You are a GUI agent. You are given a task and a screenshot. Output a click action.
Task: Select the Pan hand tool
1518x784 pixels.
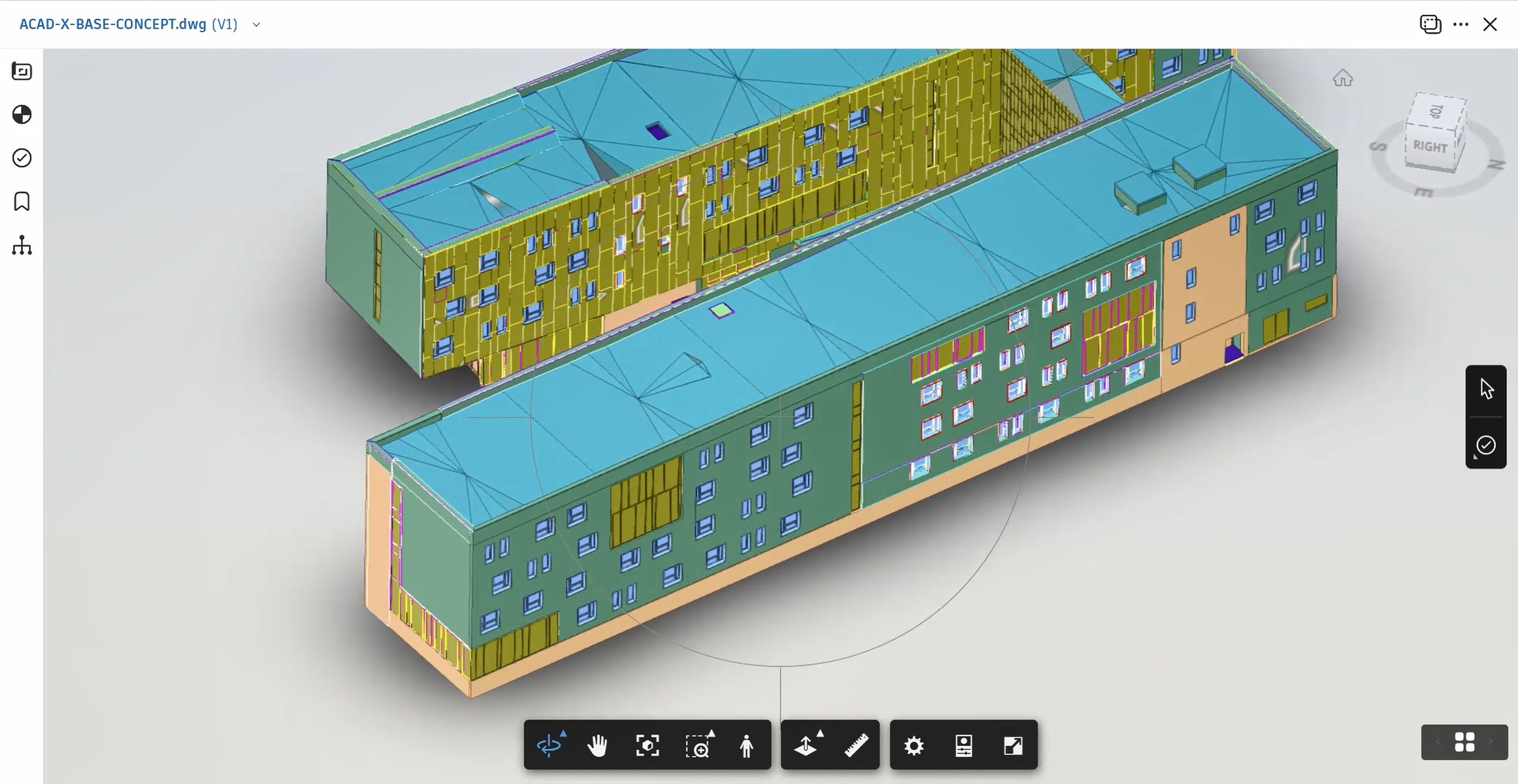pyautogui.click(x=598, y=746)
